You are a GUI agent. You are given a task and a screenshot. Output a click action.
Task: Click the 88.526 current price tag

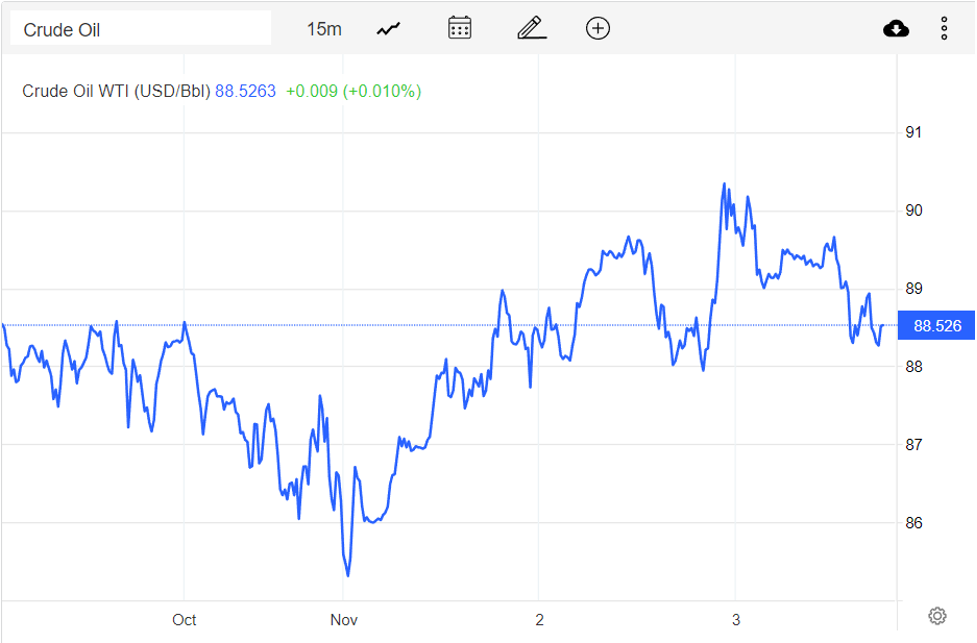click(x=937, y=326)
